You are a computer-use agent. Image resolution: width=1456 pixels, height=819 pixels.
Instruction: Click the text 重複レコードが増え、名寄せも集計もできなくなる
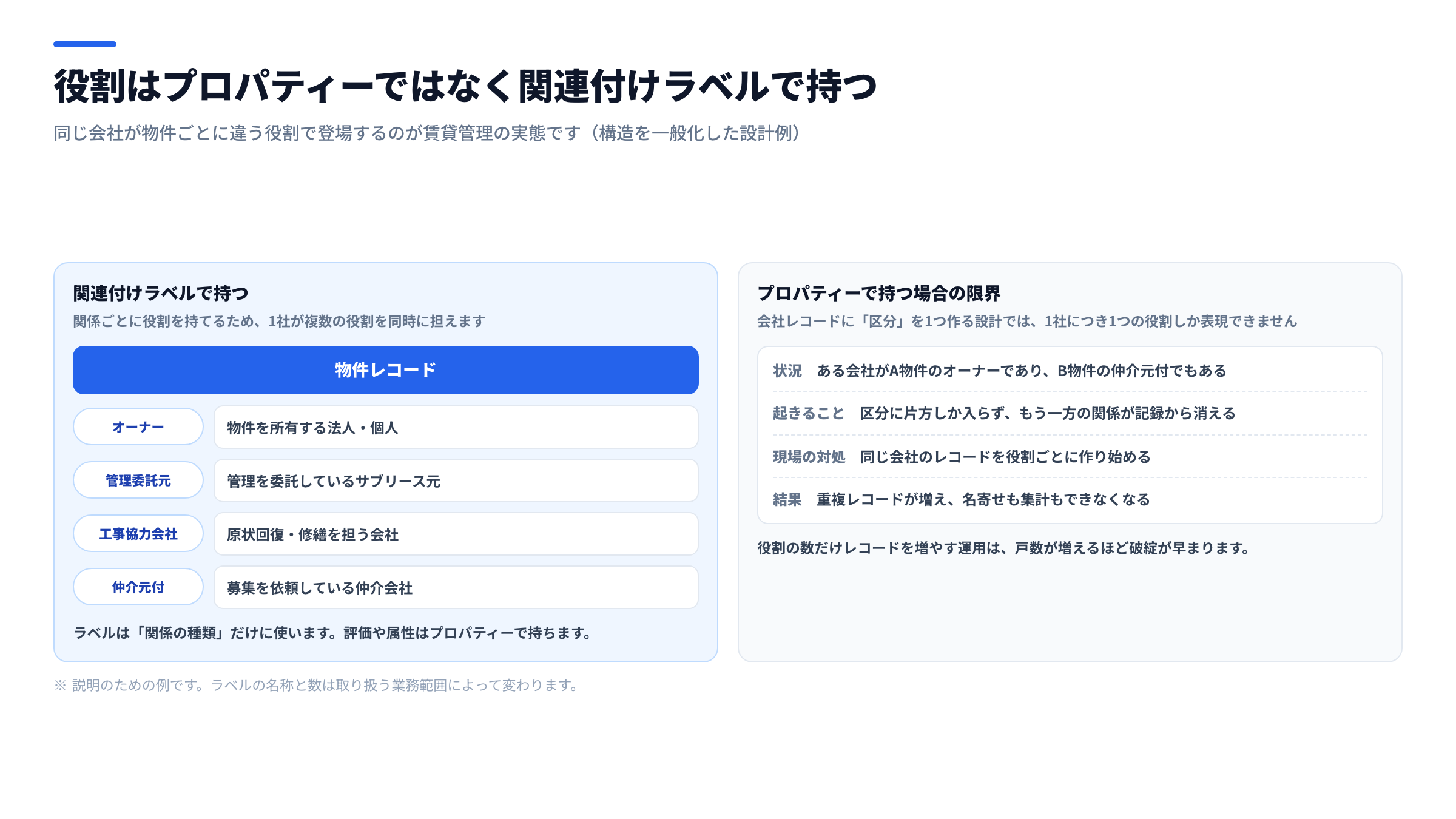click(983, 499)
